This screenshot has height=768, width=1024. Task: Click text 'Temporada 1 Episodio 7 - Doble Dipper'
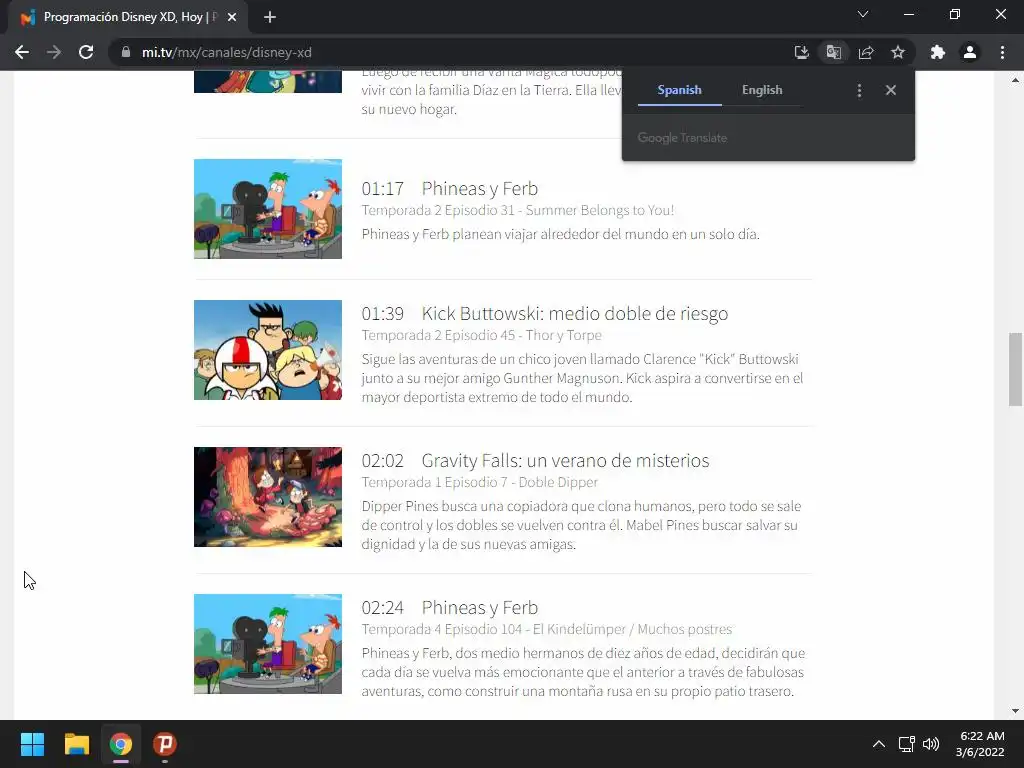click(x=480, y=482)
